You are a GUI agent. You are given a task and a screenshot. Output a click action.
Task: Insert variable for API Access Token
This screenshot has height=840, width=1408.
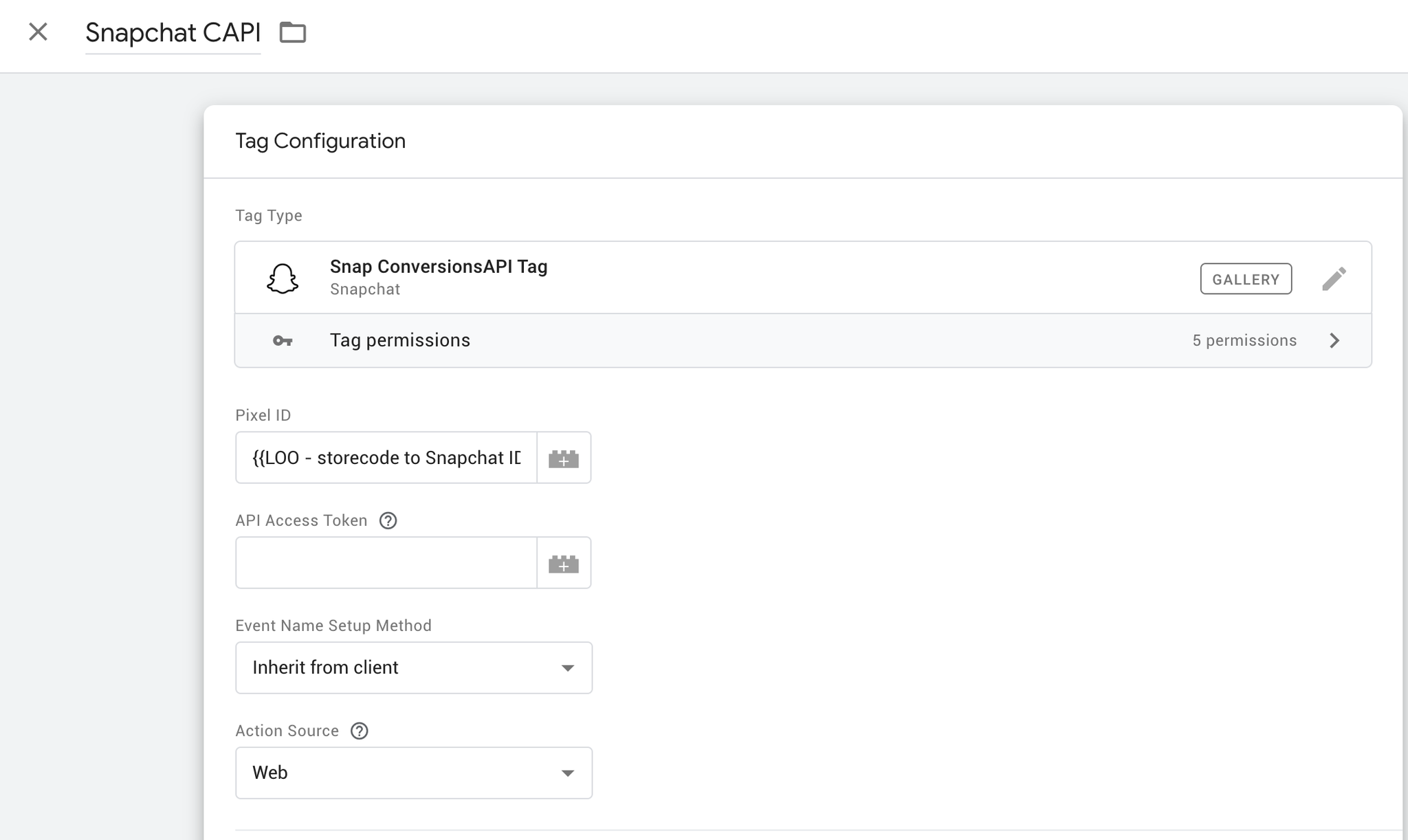pos(564,563)
